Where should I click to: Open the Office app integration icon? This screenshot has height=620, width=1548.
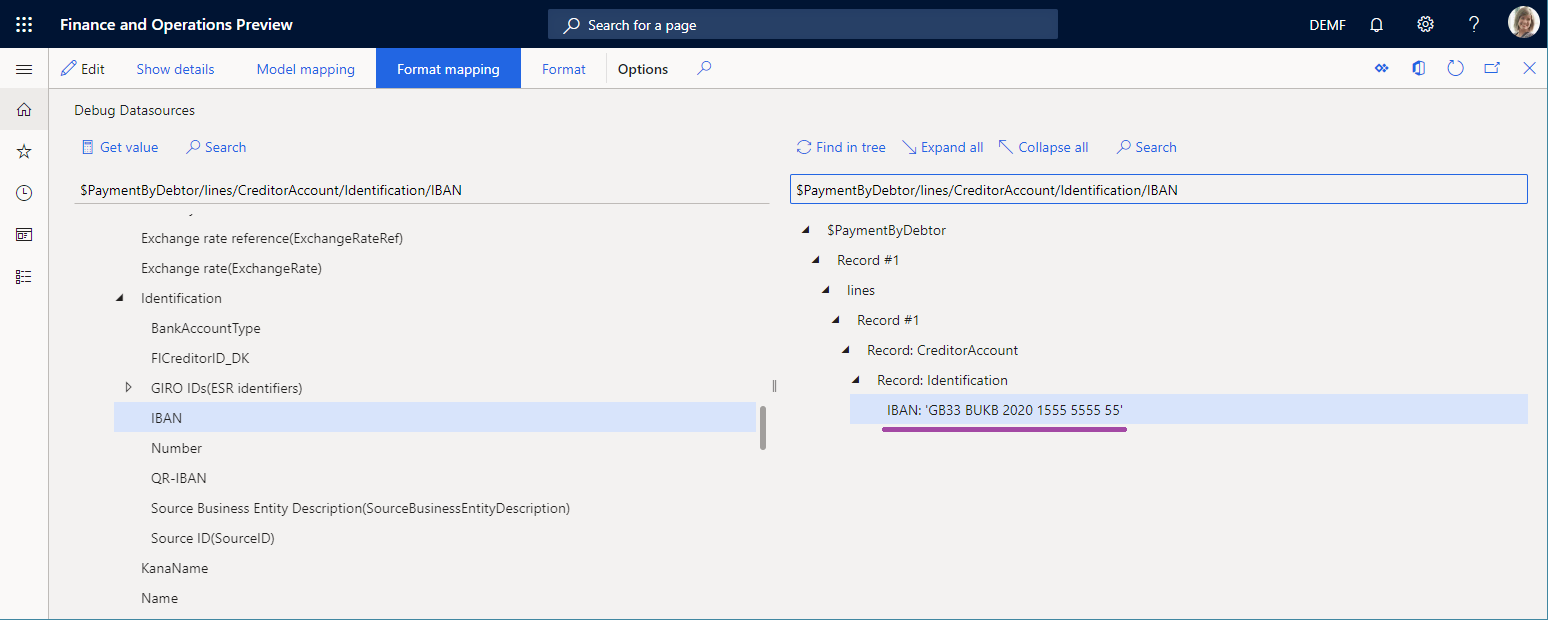point(1418,69)
